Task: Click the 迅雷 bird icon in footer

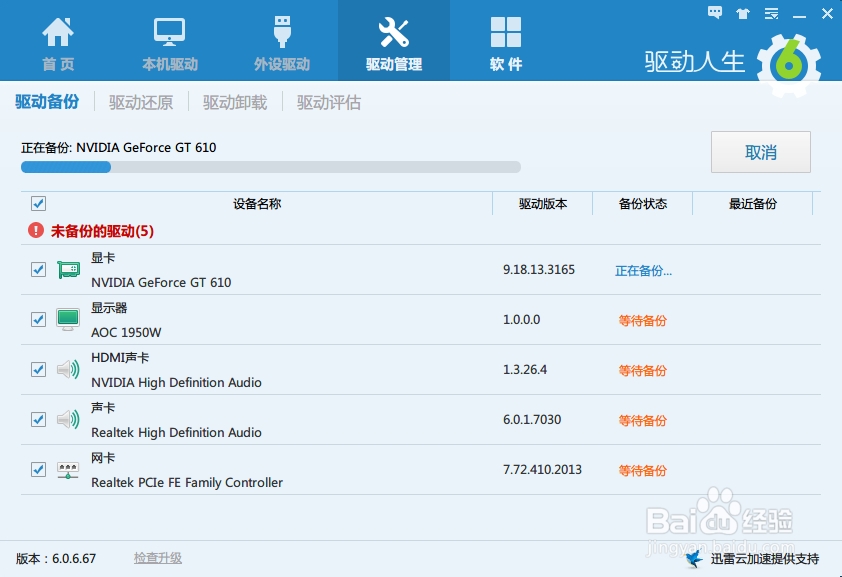Action: [694, 559]
